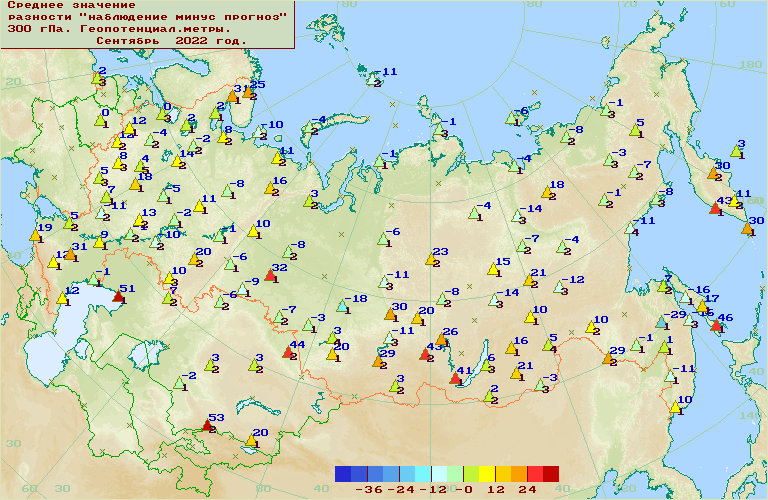Click the text "наблюдение минус прогноз"

pyautogui.click(x=182, y=17)
